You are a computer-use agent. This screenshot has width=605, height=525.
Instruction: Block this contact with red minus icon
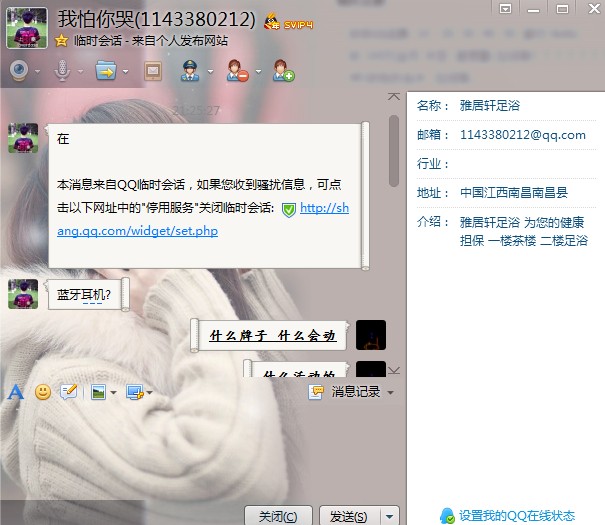(237, 71)
